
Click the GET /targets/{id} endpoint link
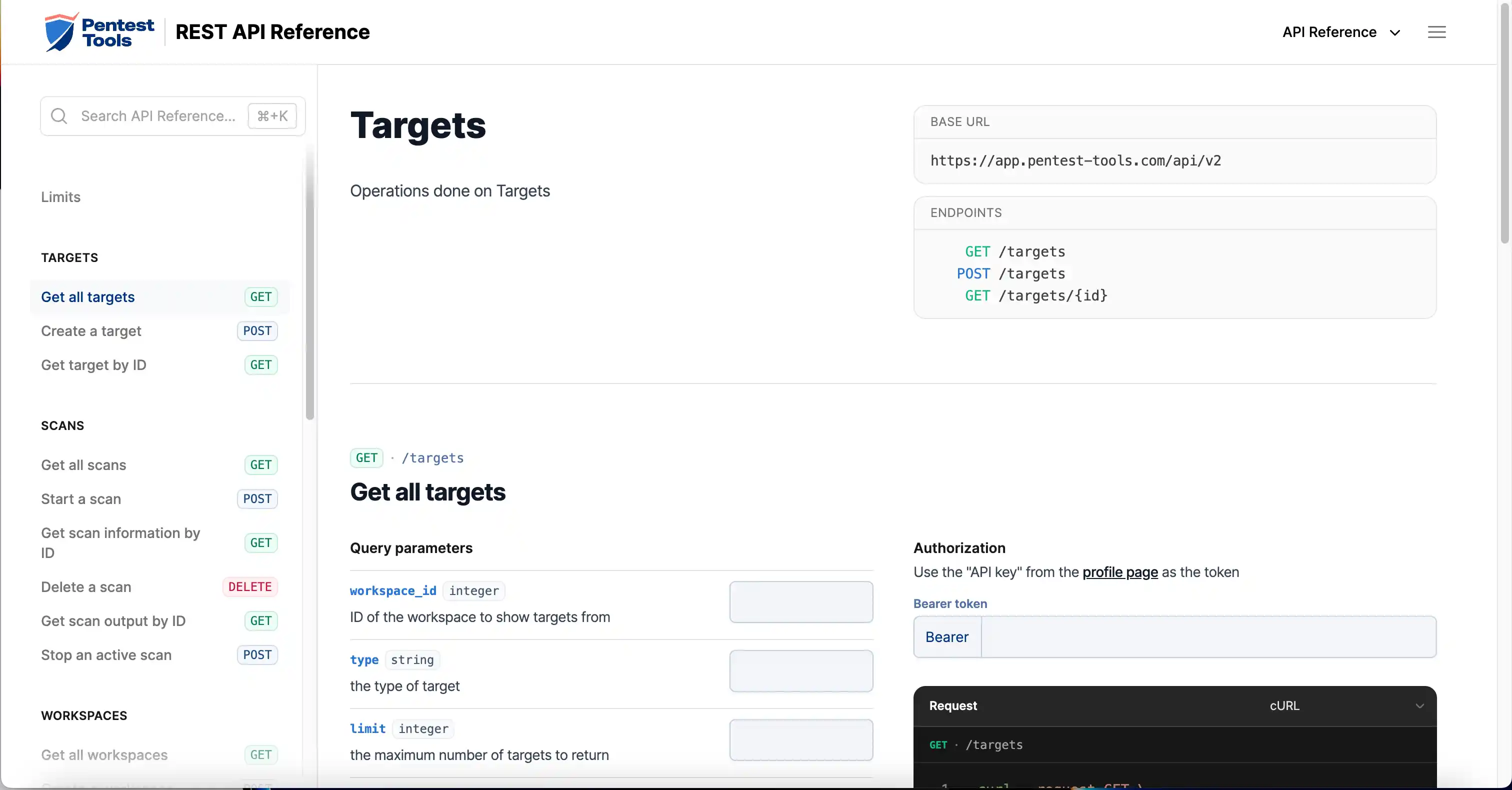coord(1035,296)
